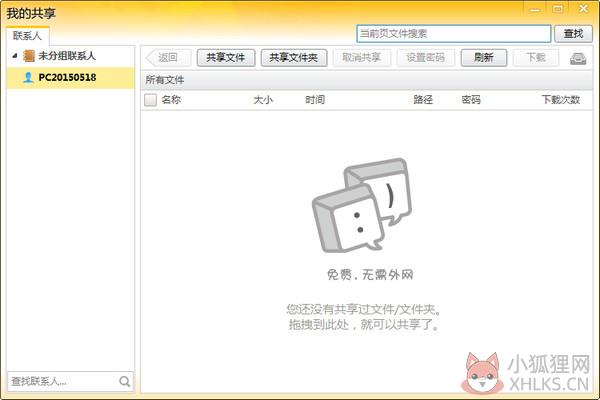Click the 路径 column header
This screenshot has height=400, width=600.
[423, 100]
